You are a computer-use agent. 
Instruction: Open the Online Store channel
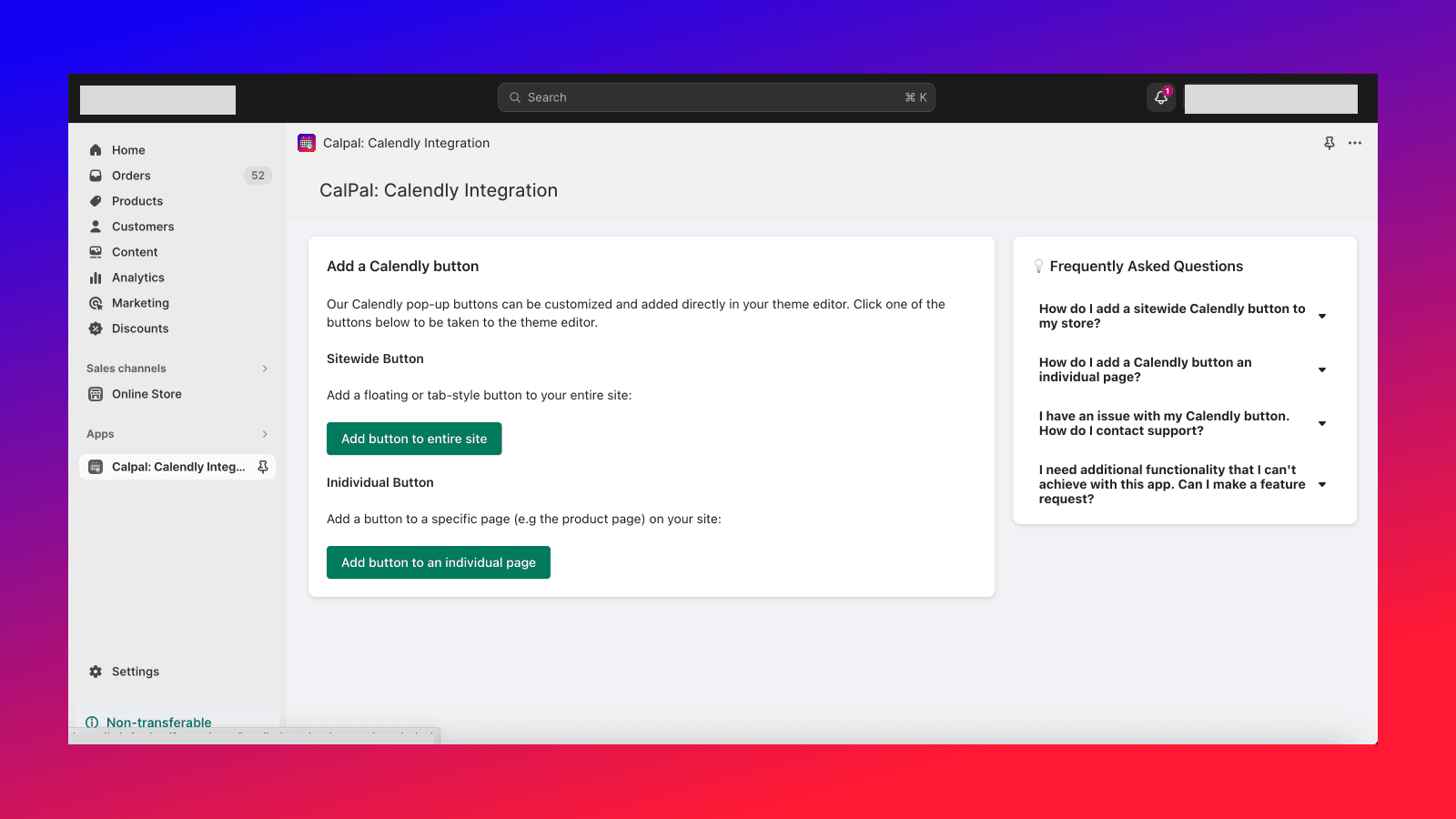tap(147, 394)
